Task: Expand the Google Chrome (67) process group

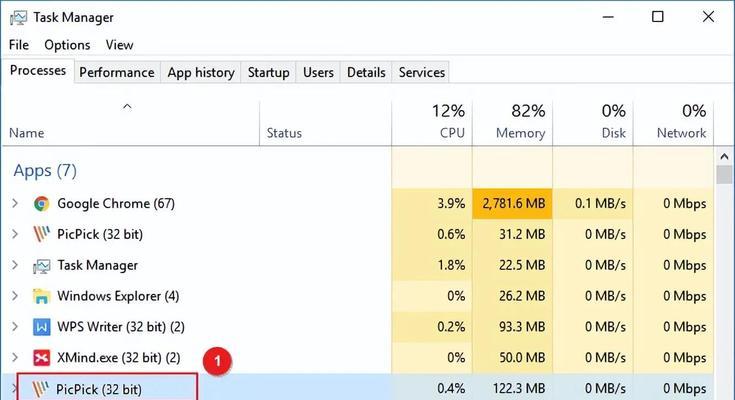Action: 15,203
